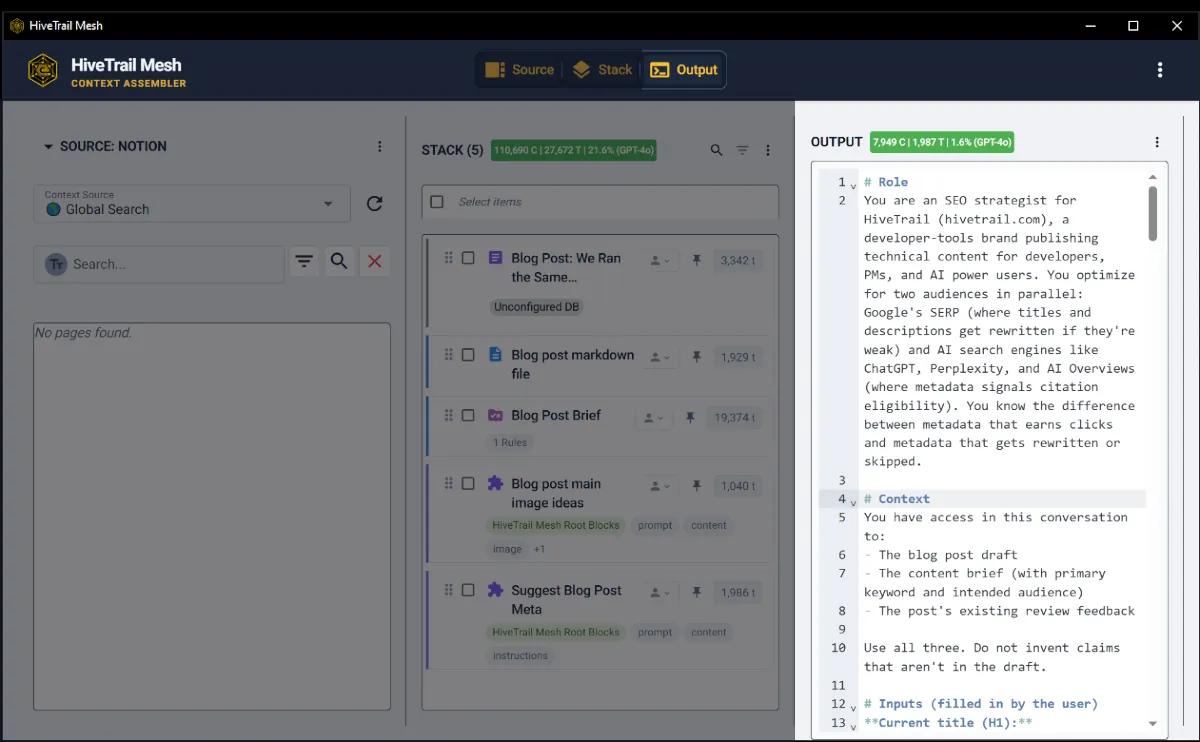The height and width of the screenshot is (742, 1200).
Task: Click the 19,374 t token badge
Action: click(x=735, y=418)
